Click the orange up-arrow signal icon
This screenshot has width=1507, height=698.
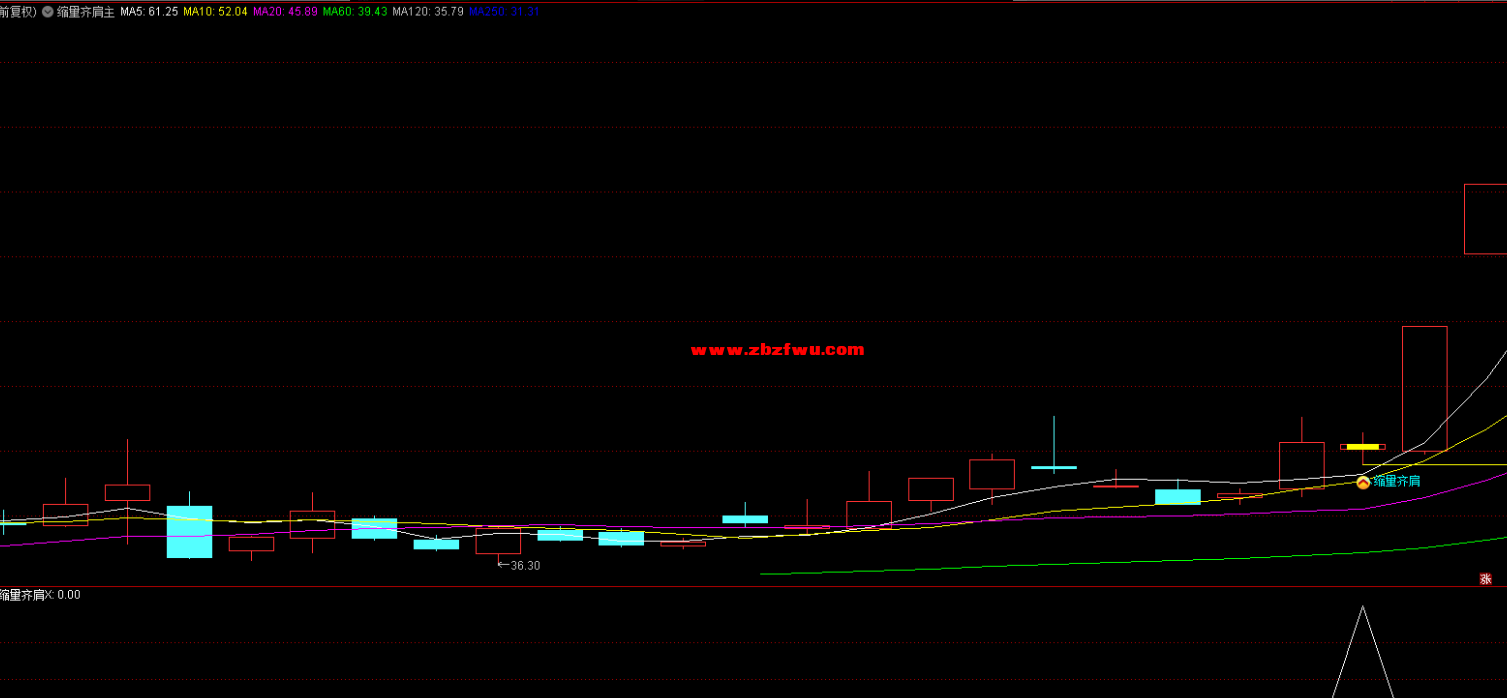coord(1362,482)
